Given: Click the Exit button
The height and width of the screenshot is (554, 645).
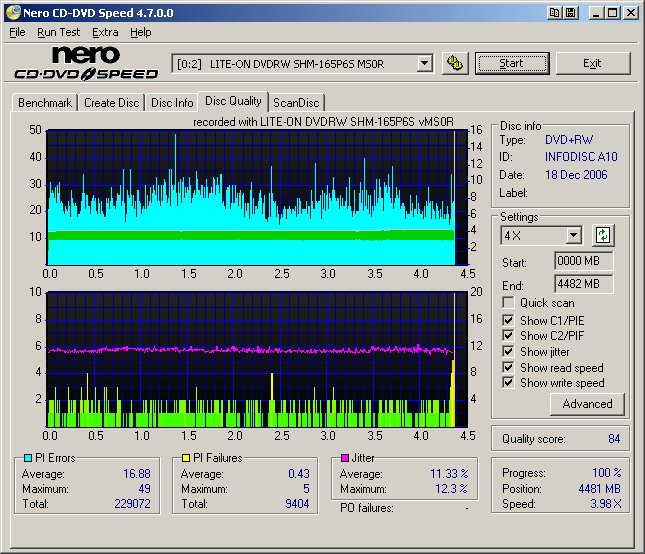Looking at the screenshot, I should pos(593,63).
